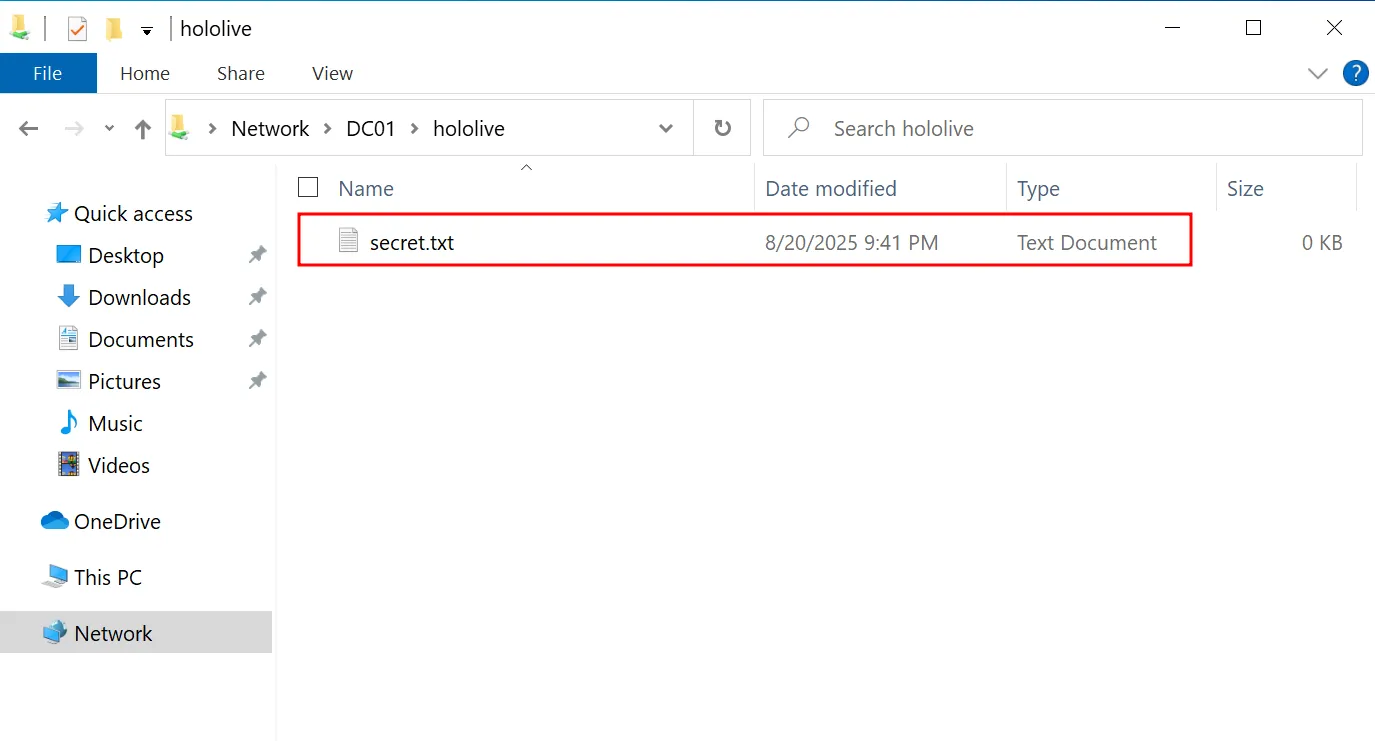Select OneDrive in navigation pane
Image resolution: width=1375 pixels, height=741 pixels.
pyautogui.click(x=117, y=521)
